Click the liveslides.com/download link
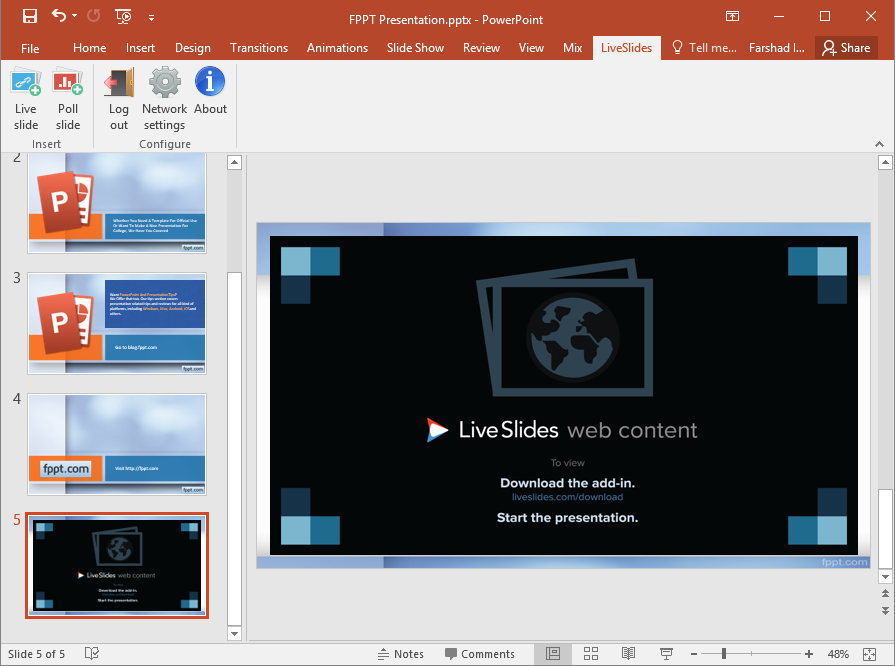The image size is (895, 666). pyautogui.click(x=567, y=497)
